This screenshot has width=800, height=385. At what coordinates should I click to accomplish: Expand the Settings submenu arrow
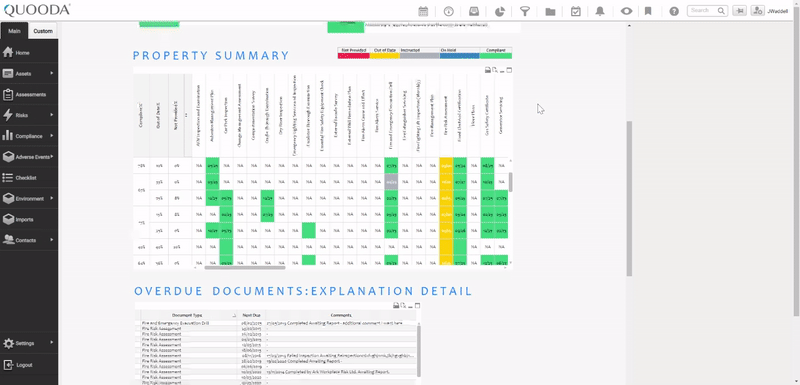pos(52,342)
